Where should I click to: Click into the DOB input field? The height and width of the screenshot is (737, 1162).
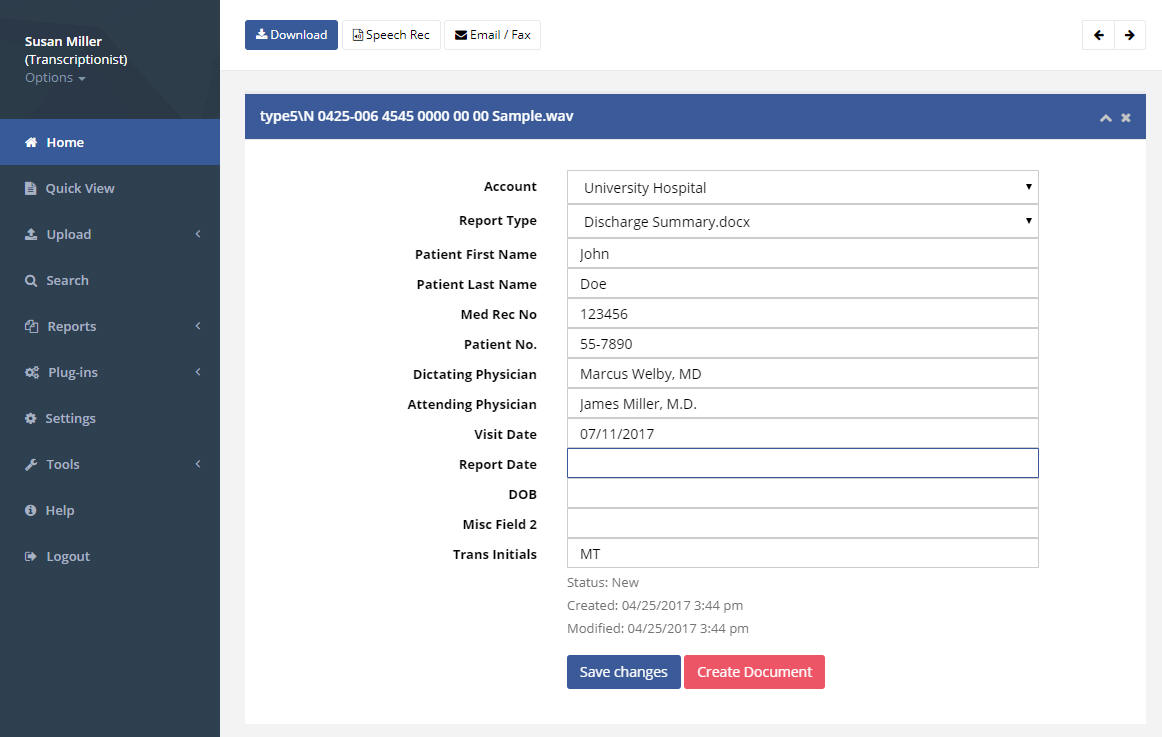[803, 493]
